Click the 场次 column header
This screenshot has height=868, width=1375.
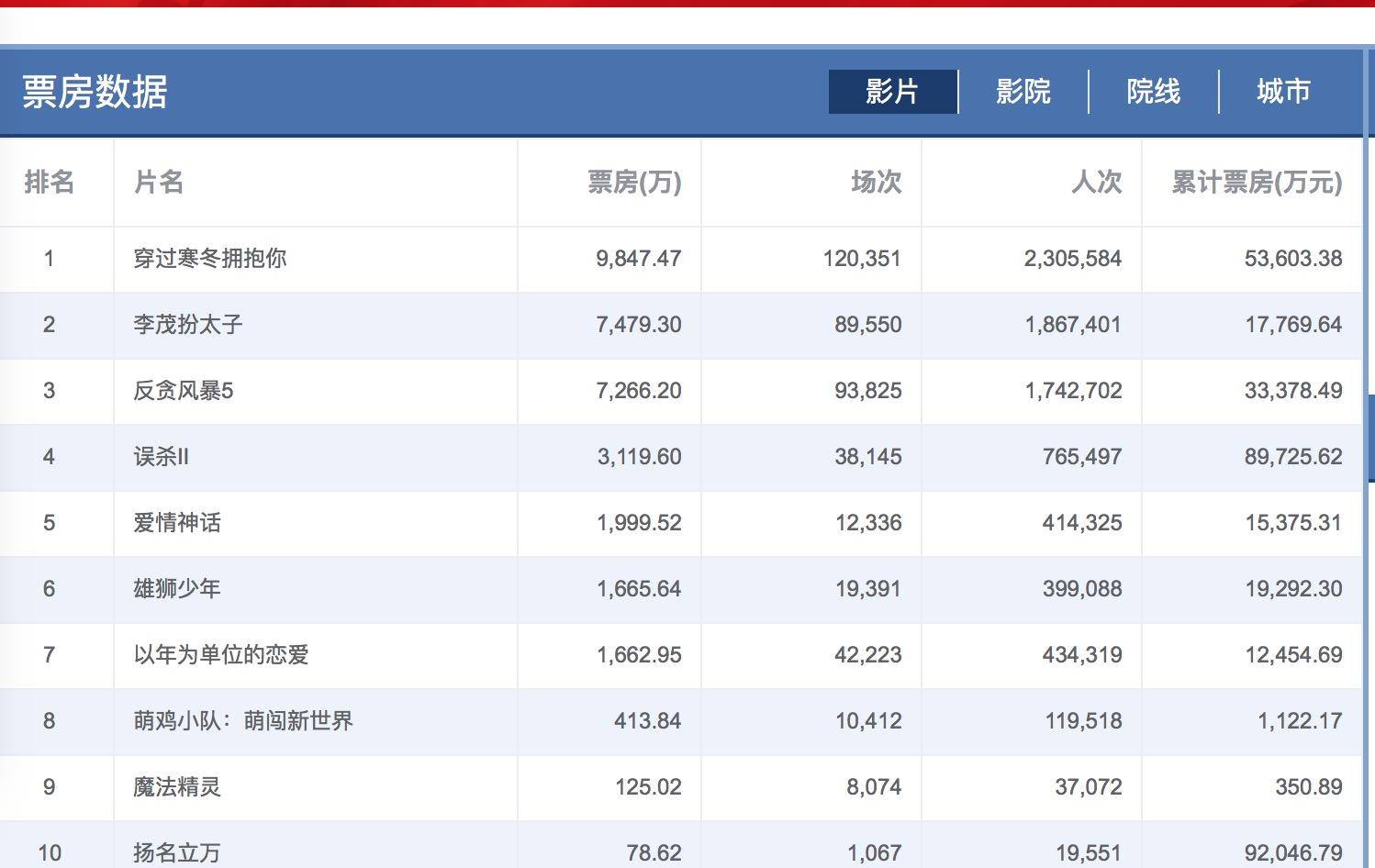click(x=876, y=182)
